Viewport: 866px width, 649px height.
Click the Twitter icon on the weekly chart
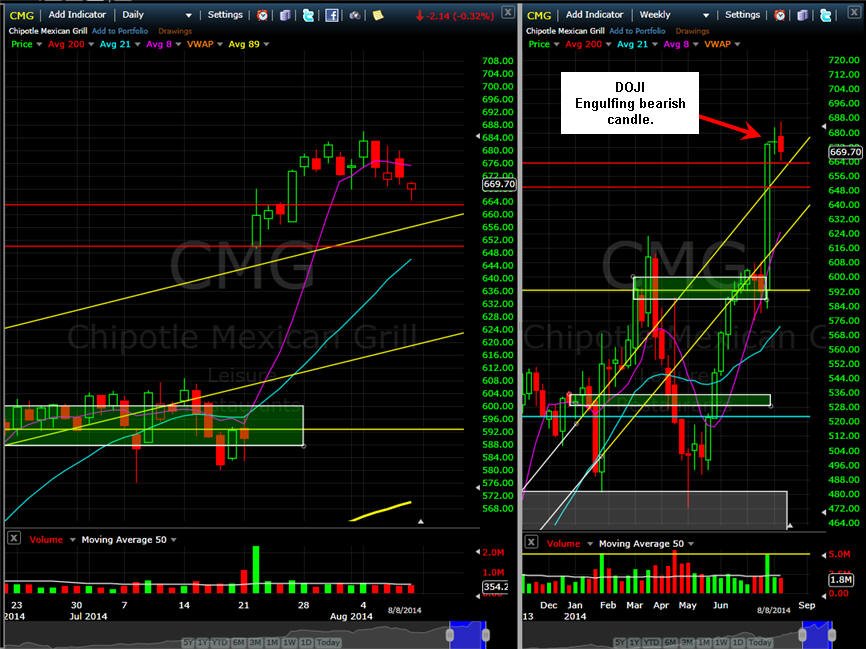point(826,15)
